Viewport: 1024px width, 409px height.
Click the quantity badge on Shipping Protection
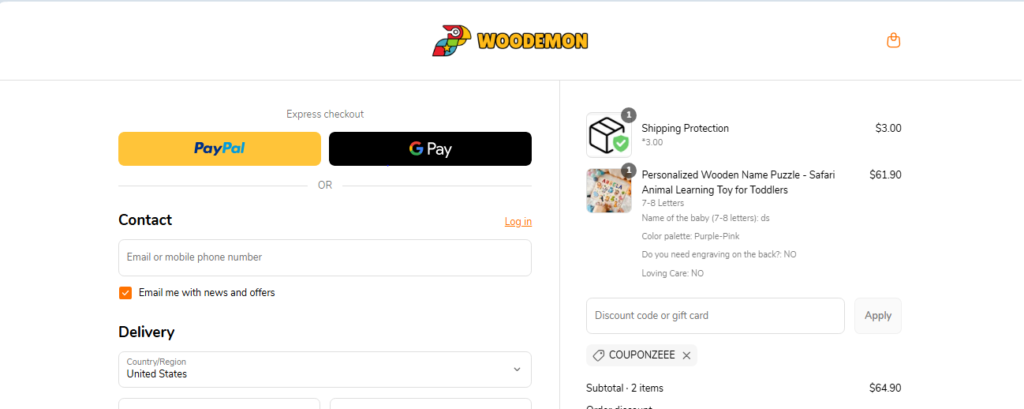point(628,115)
